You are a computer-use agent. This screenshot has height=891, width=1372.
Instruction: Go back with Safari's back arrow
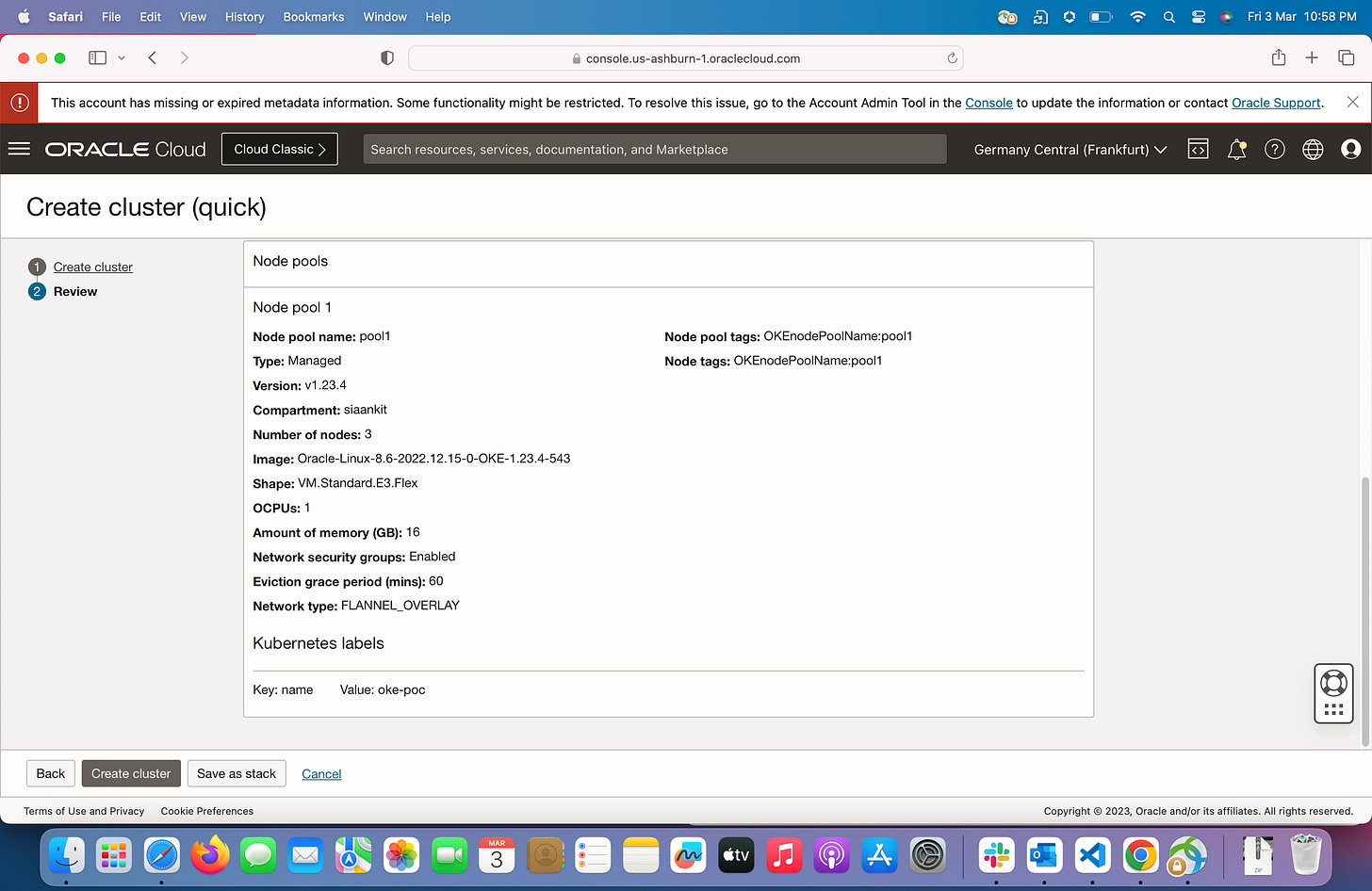click(152, 57)
